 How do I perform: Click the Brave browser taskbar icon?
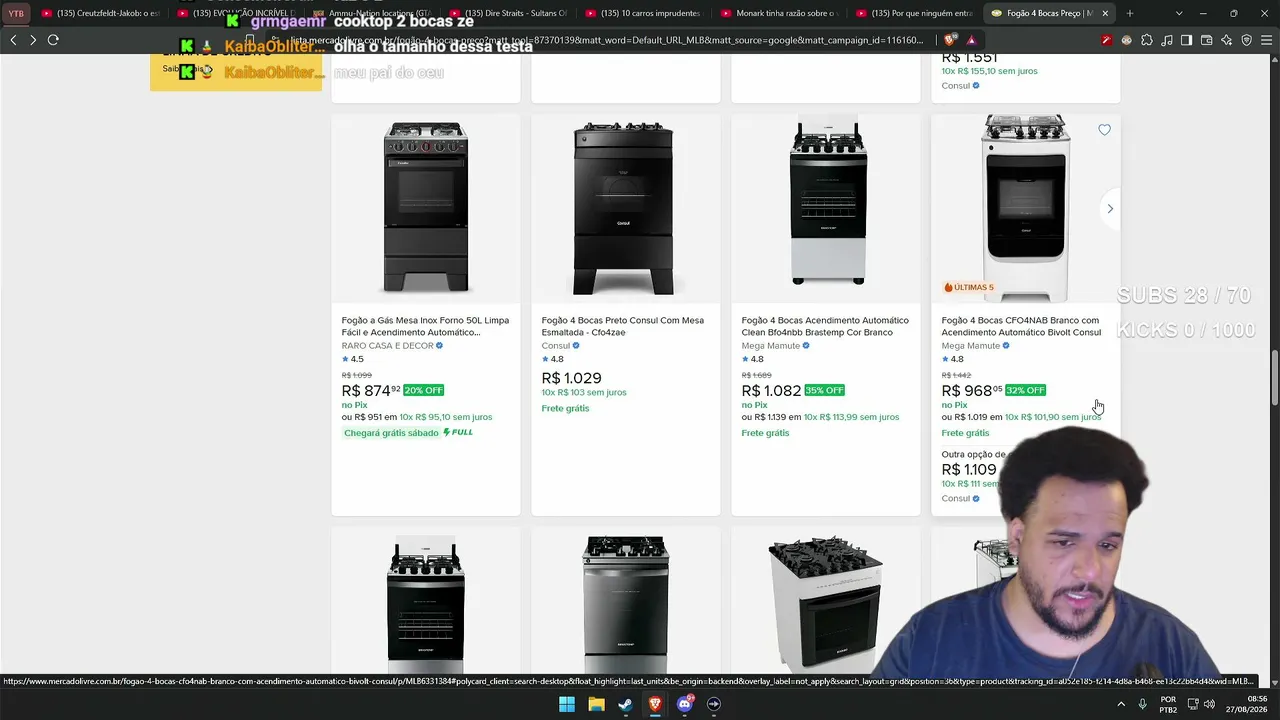[655, 704]
